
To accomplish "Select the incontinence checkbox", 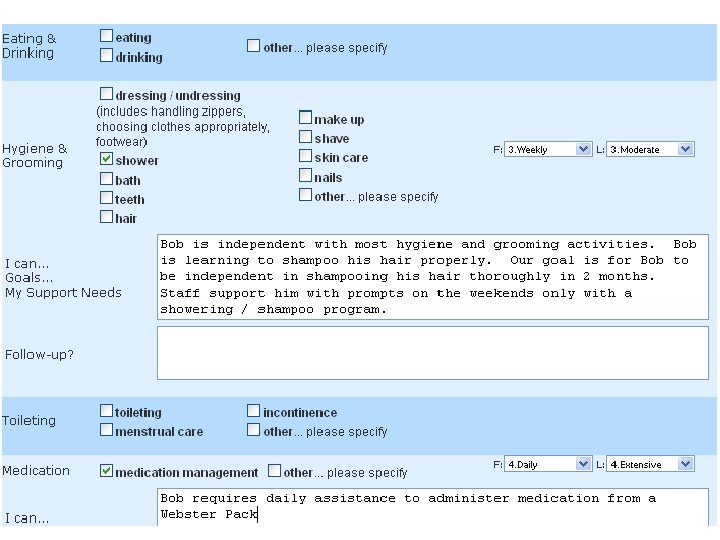I will [x=253, y=411].
